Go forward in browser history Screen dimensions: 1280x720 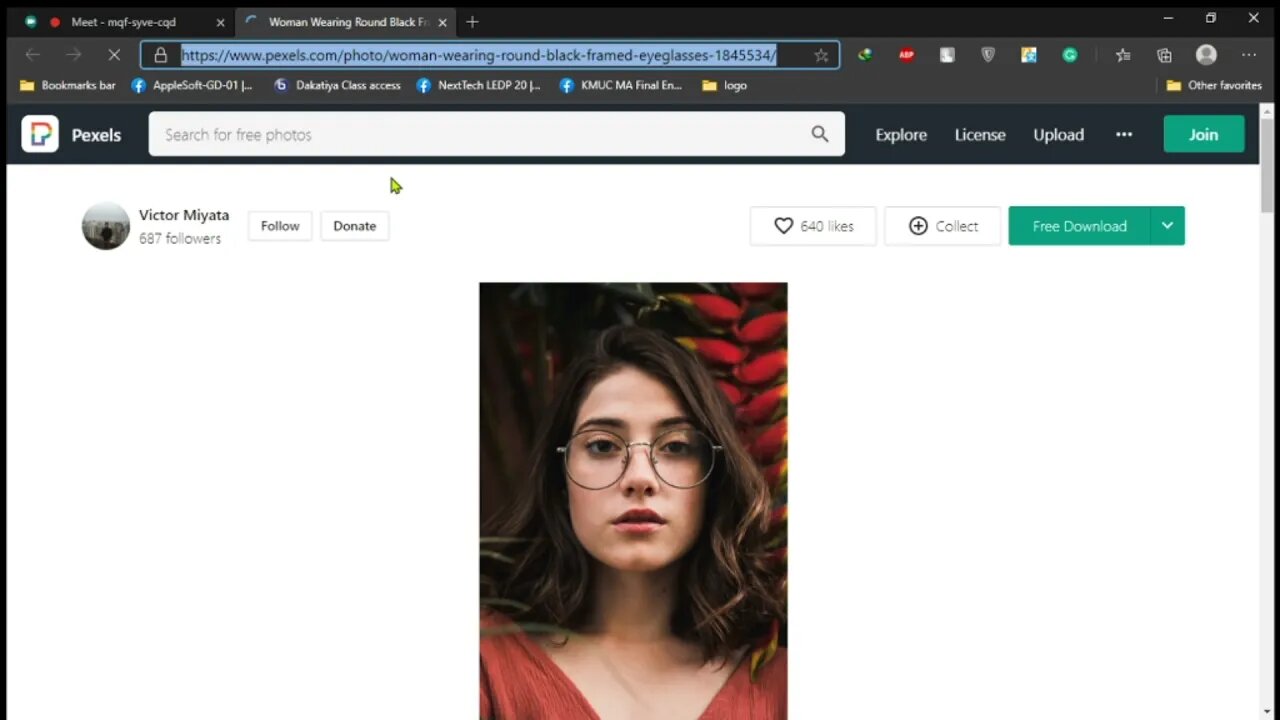click(73, 55)
